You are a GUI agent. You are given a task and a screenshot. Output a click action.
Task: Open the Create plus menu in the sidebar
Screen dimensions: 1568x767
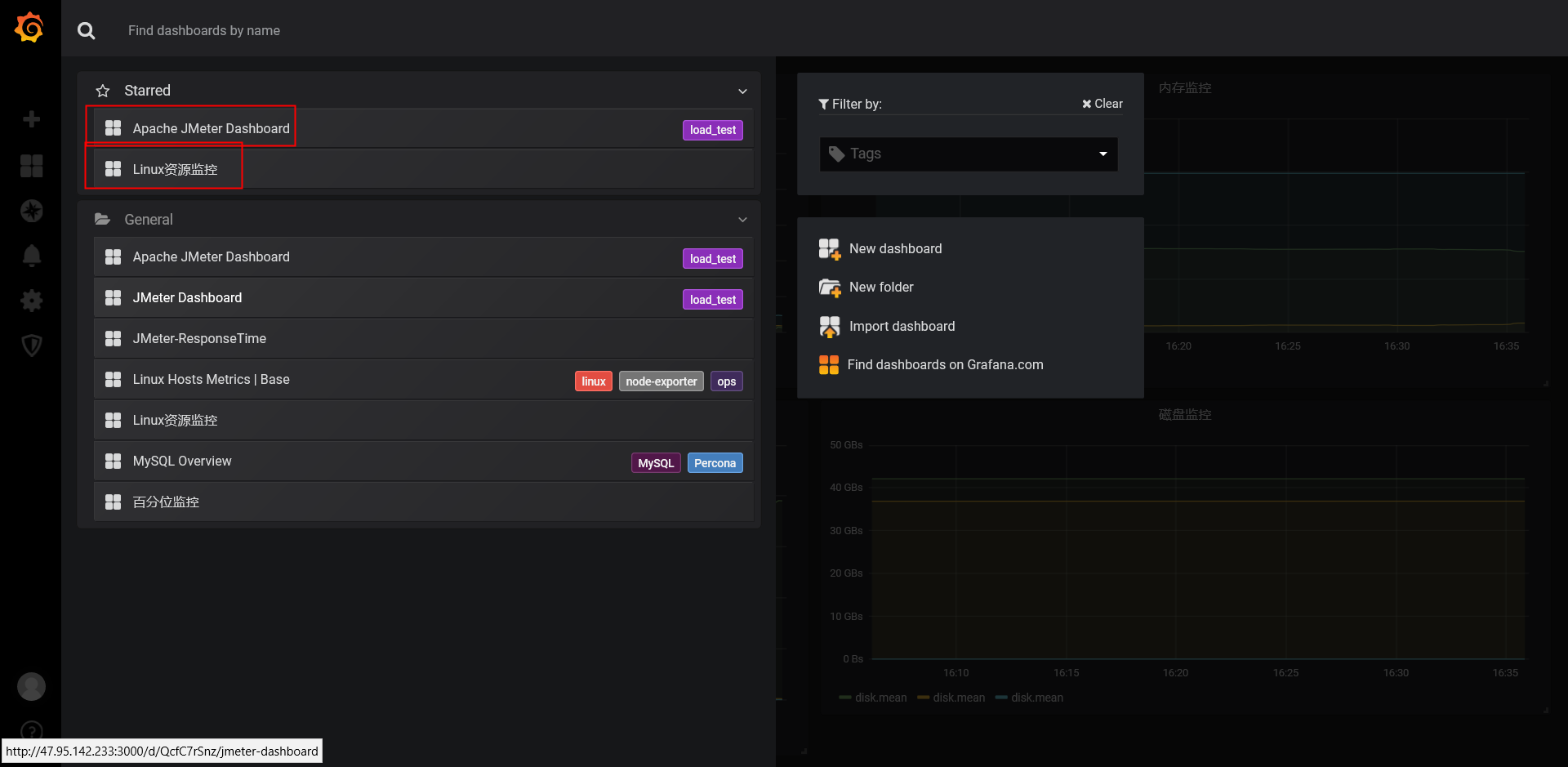click(x=31, y=119)
